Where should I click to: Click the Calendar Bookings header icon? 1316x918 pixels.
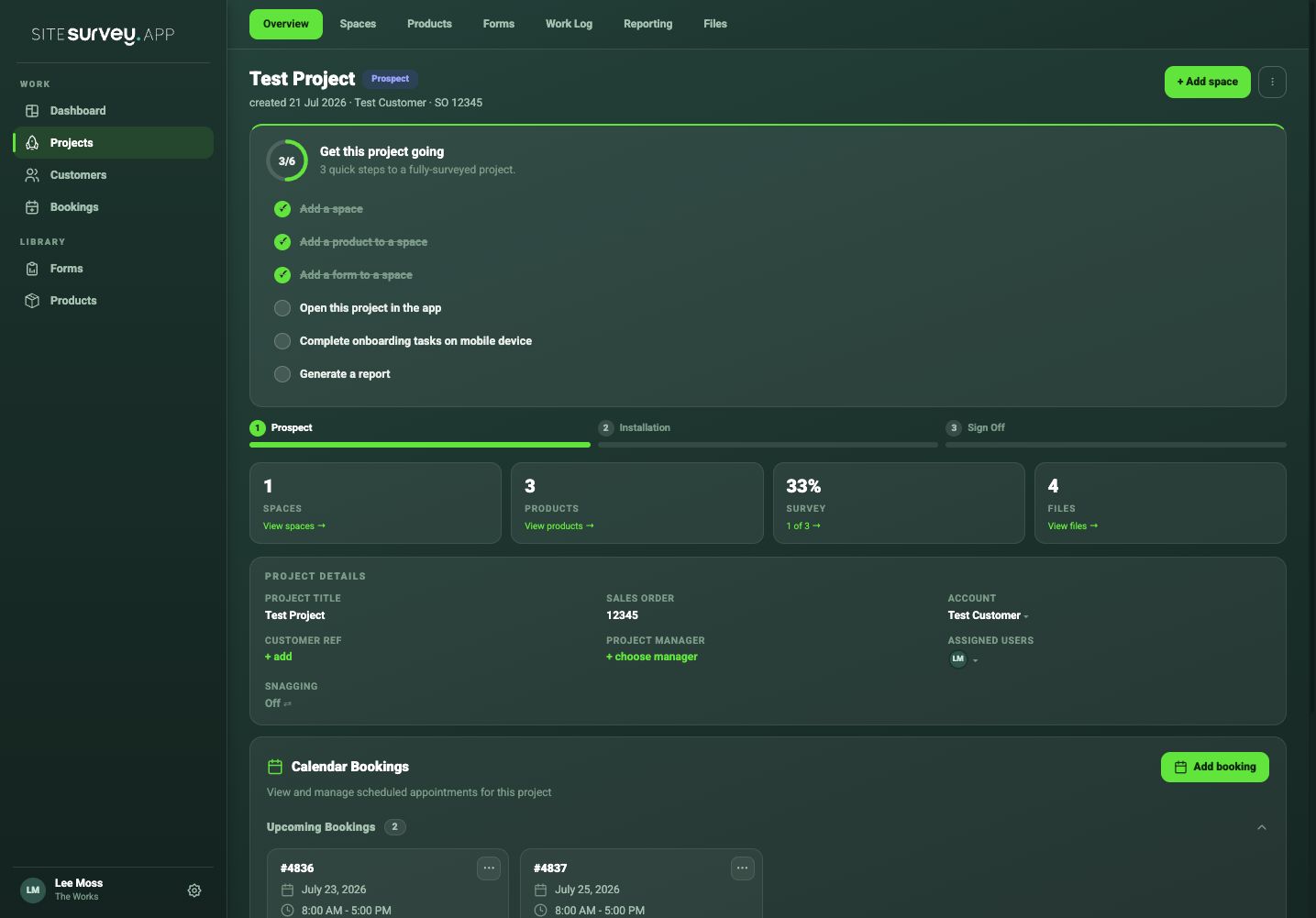tap(274, 767)
